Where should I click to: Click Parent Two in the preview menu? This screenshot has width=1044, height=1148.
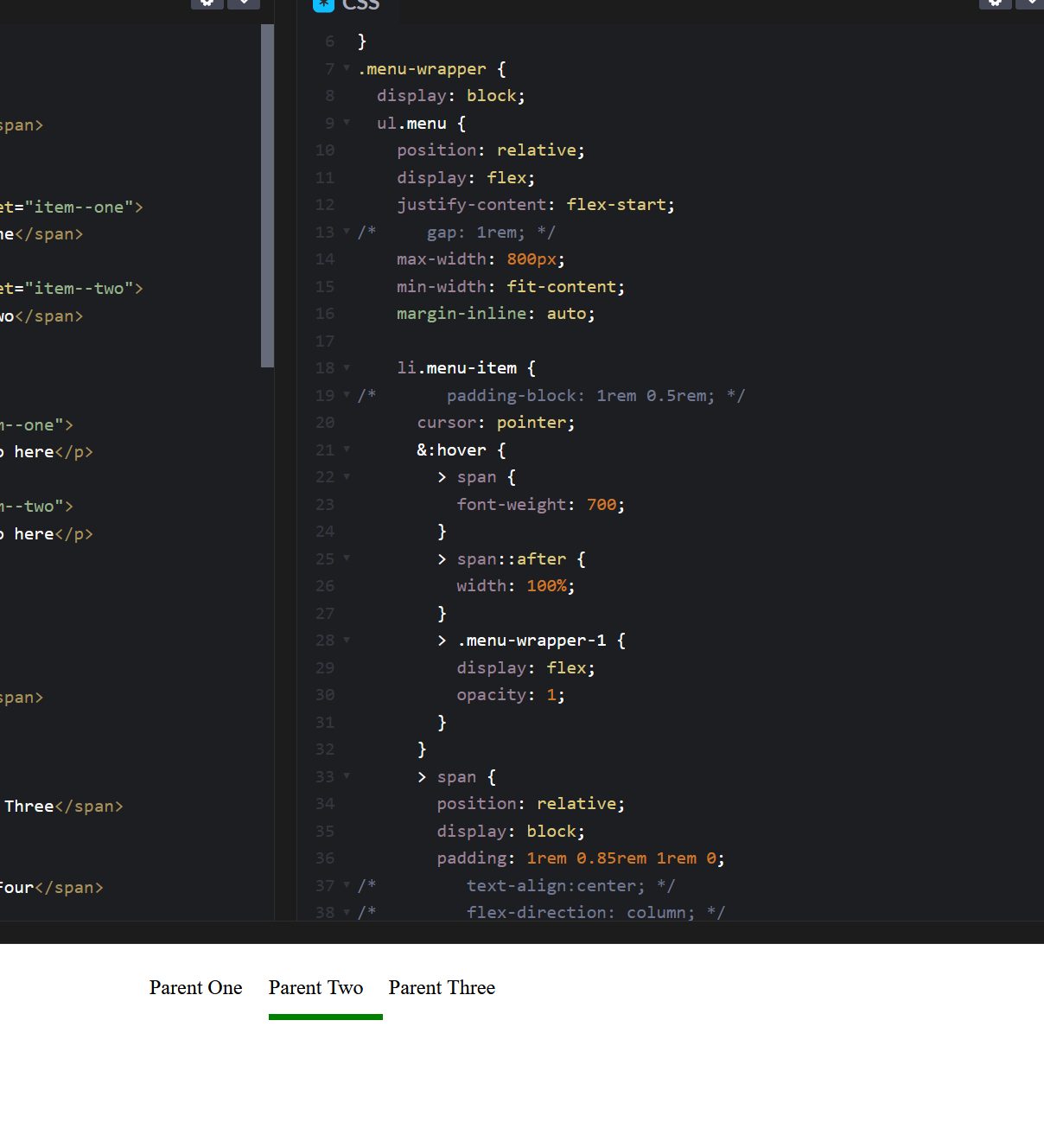click(x=315, y=988)
